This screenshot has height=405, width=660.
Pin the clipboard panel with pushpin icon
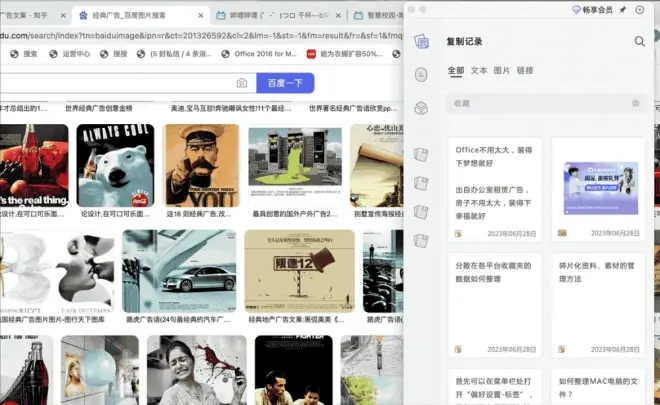click(x=623, y=10)
